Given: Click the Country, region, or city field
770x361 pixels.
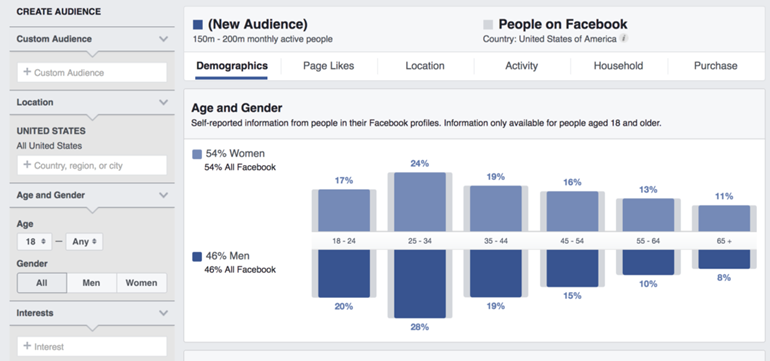Looking at the screenshot, I should click(x=92, y=166).
